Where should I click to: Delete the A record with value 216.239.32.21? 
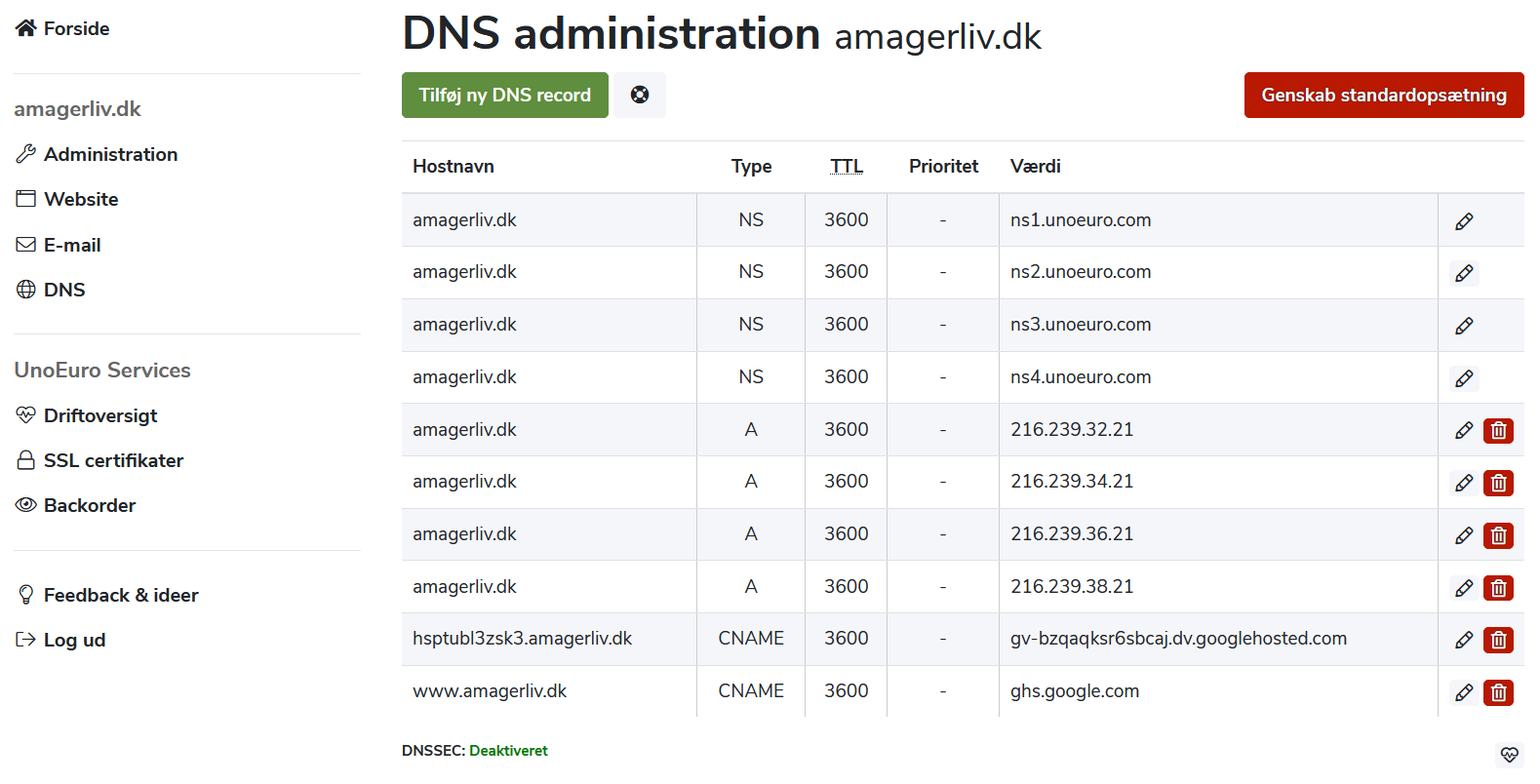point(1499,430)
